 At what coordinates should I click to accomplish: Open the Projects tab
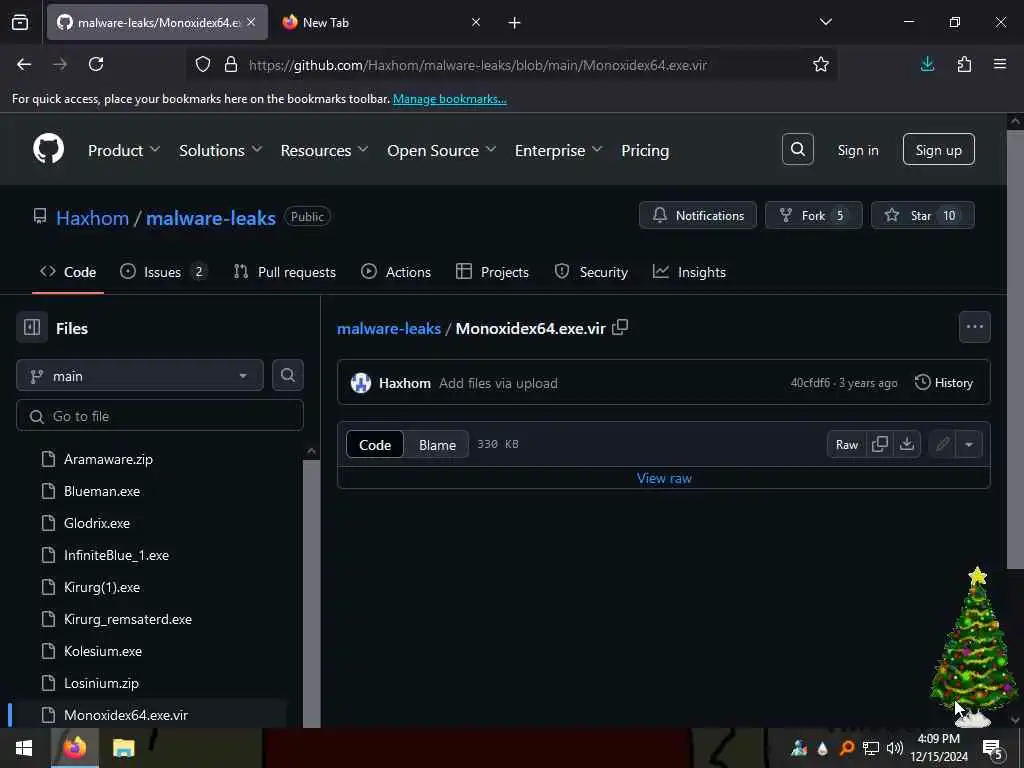pyautogui.click(x=492, y=272)
